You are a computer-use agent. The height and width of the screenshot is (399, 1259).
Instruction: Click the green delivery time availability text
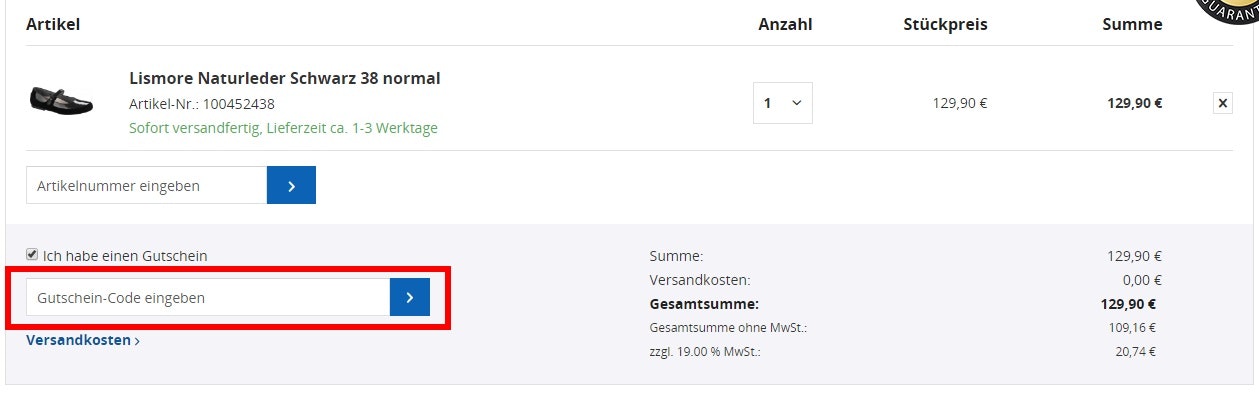[283, 128]
